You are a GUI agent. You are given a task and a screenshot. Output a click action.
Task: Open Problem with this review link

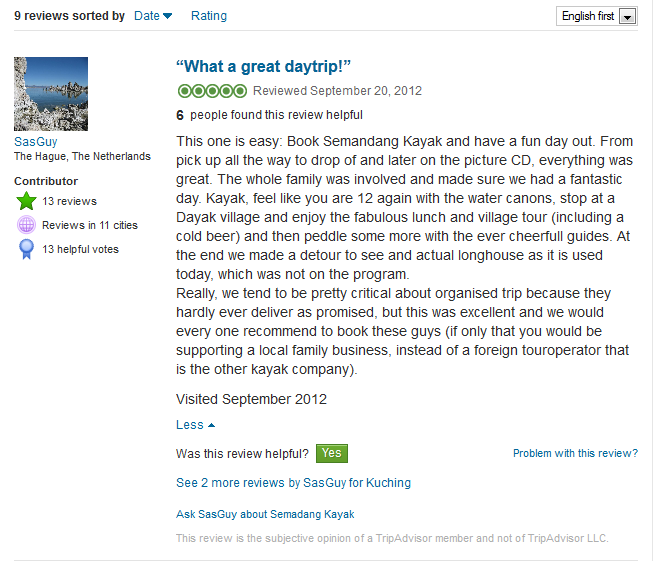(575, 453)
